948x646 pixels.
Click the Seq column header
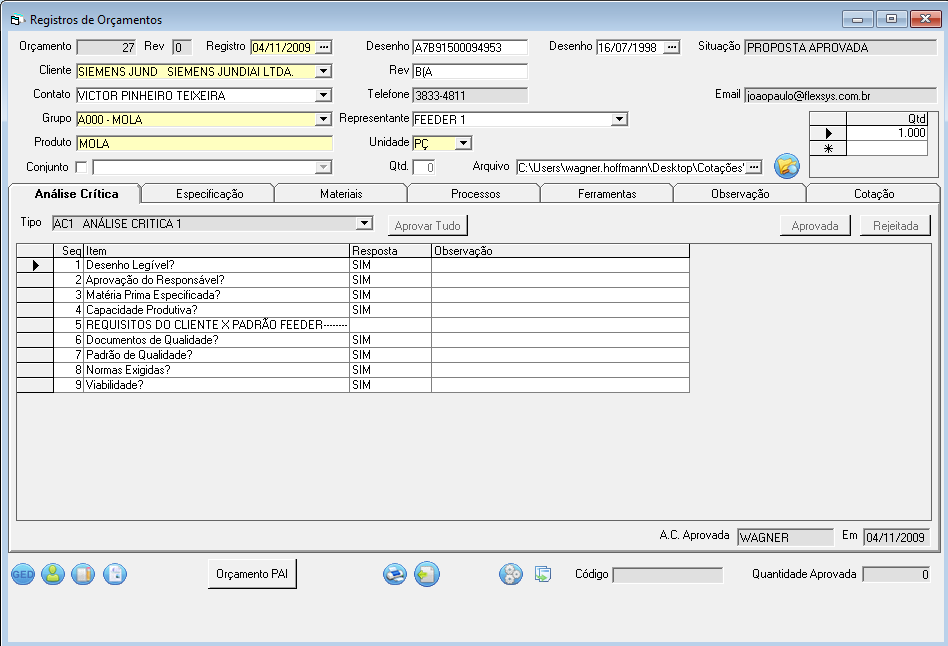point(68,250)
